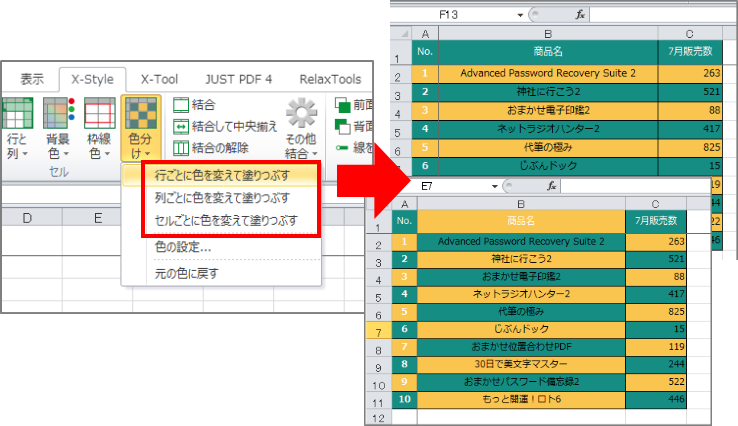Click select-all corner in front sheet
The width and height of the screenshot is (738, 426).
(x=379, y=204)
